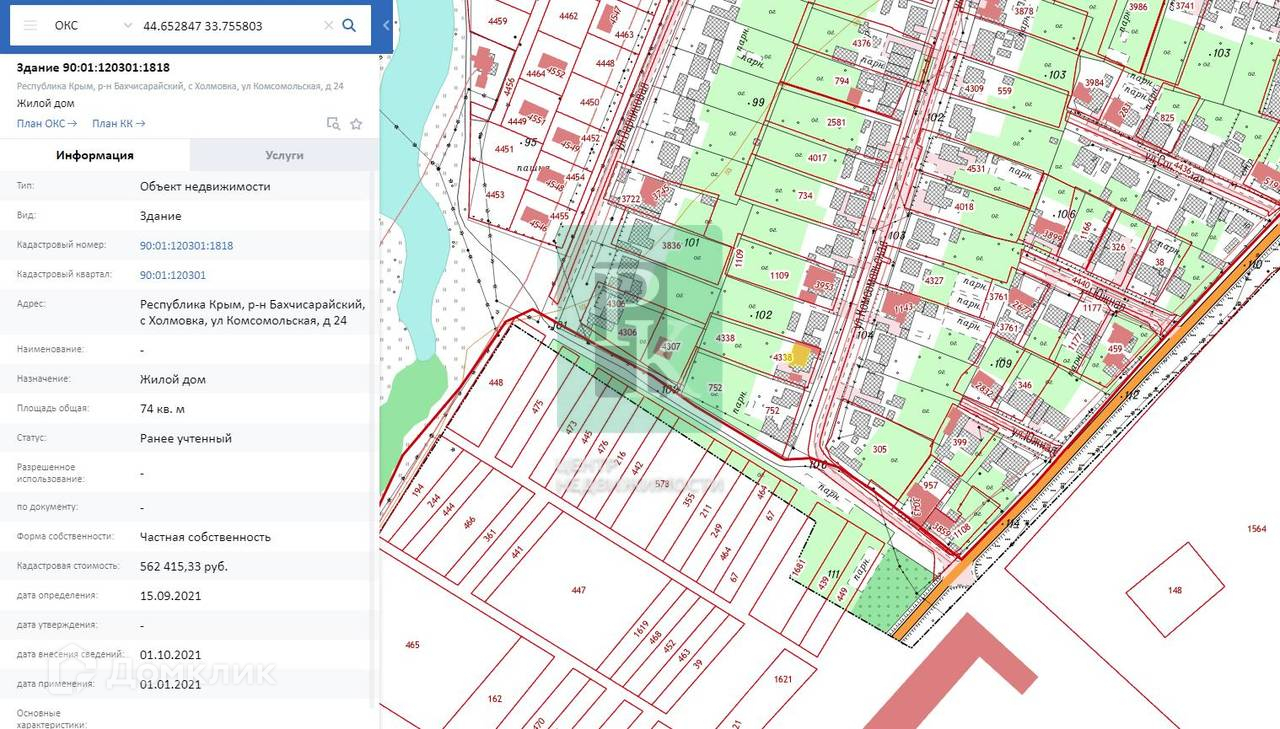Open the Кадастровый квартал value link

tap(173, 275)
